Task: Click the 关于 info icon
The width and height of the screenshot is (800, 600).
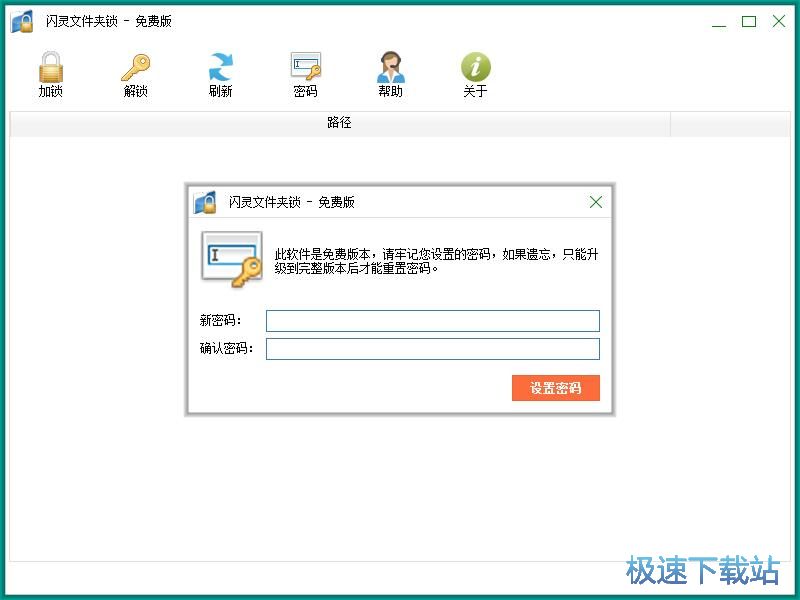Action: tap(476, 67)
